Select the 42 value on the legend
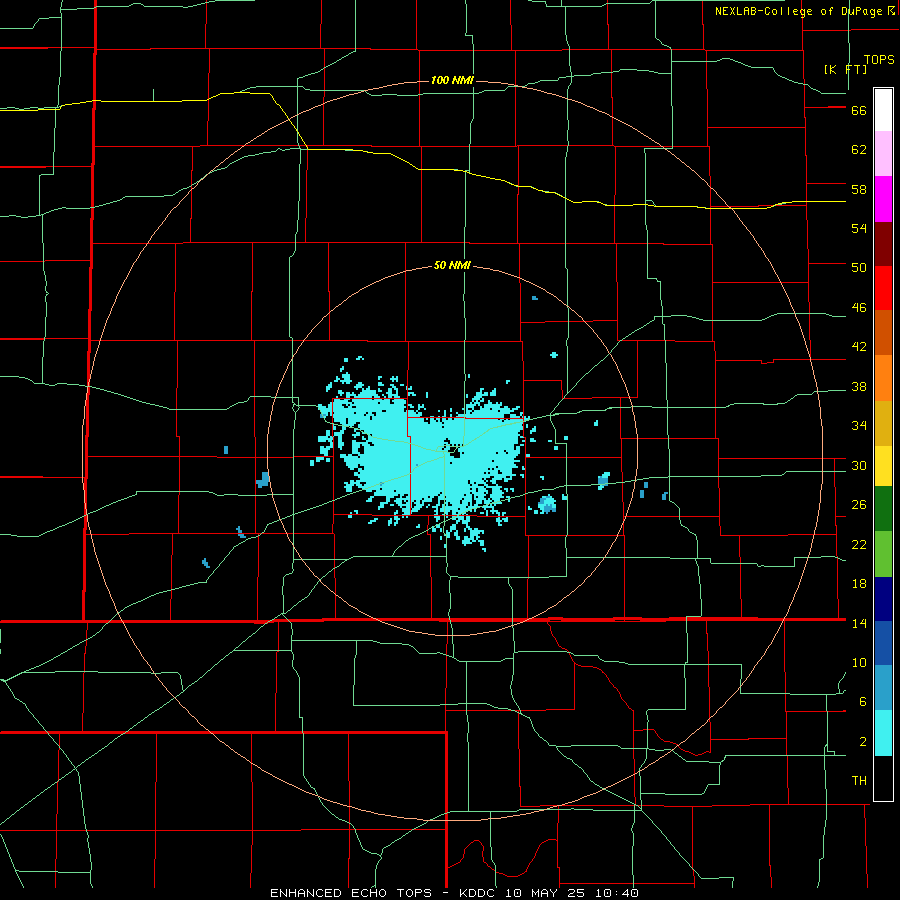The image size is (900, 900). click(x=859, y=347)
